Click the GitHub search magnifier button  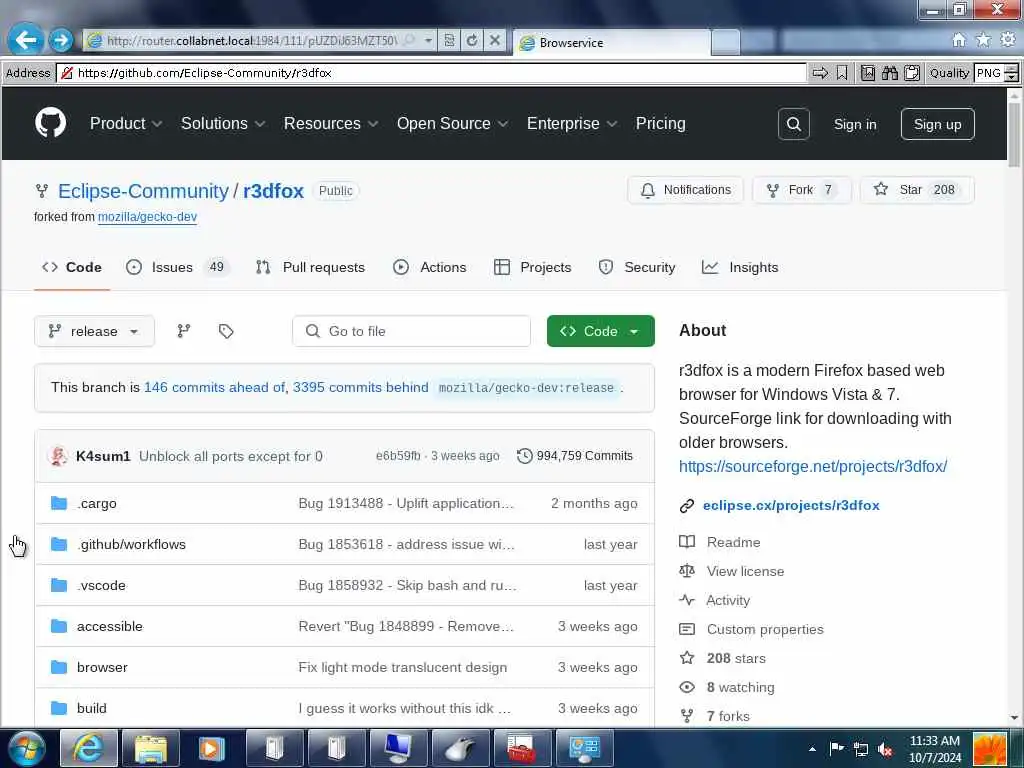793,124
